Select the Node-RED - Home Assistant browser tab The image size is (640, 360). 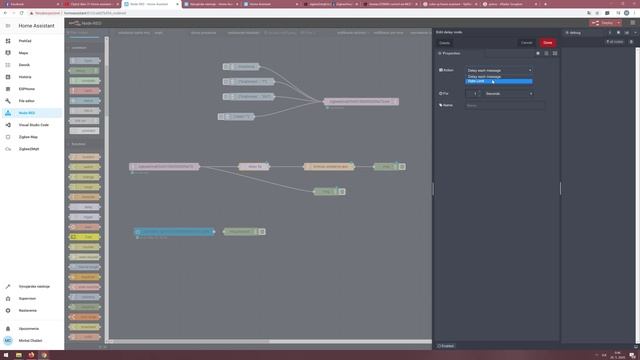tap(151, 4)
